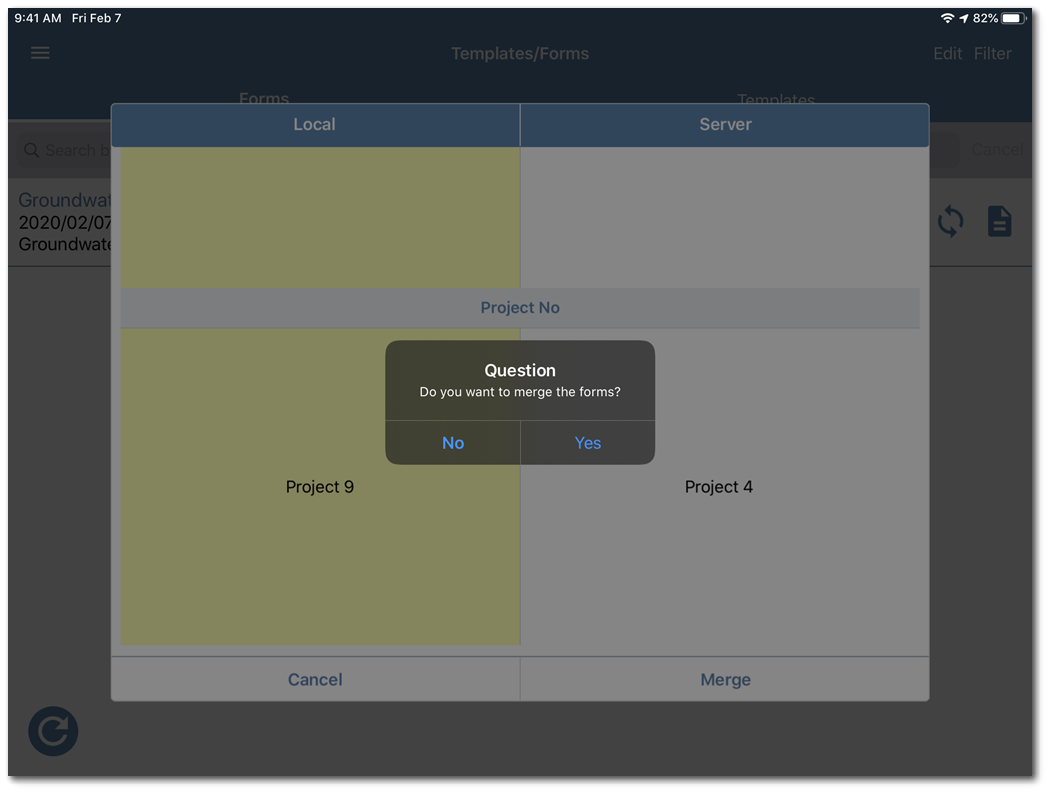1048x792 pixels.
Task: Open the hamburger navigation menu
Action: tap(40, 53)
